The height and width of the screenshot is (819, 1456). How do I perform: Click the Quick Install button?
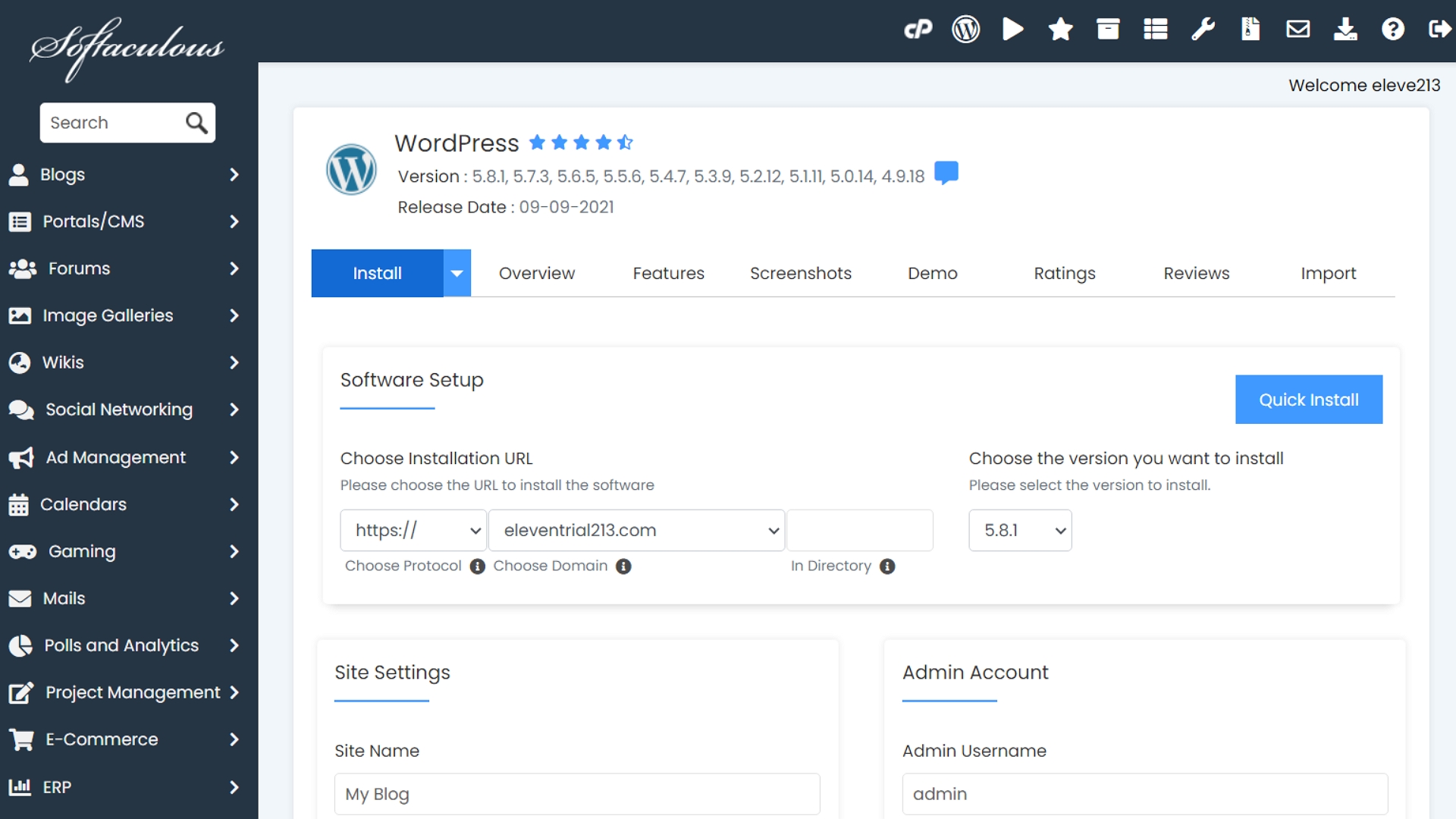(1309, 399)
